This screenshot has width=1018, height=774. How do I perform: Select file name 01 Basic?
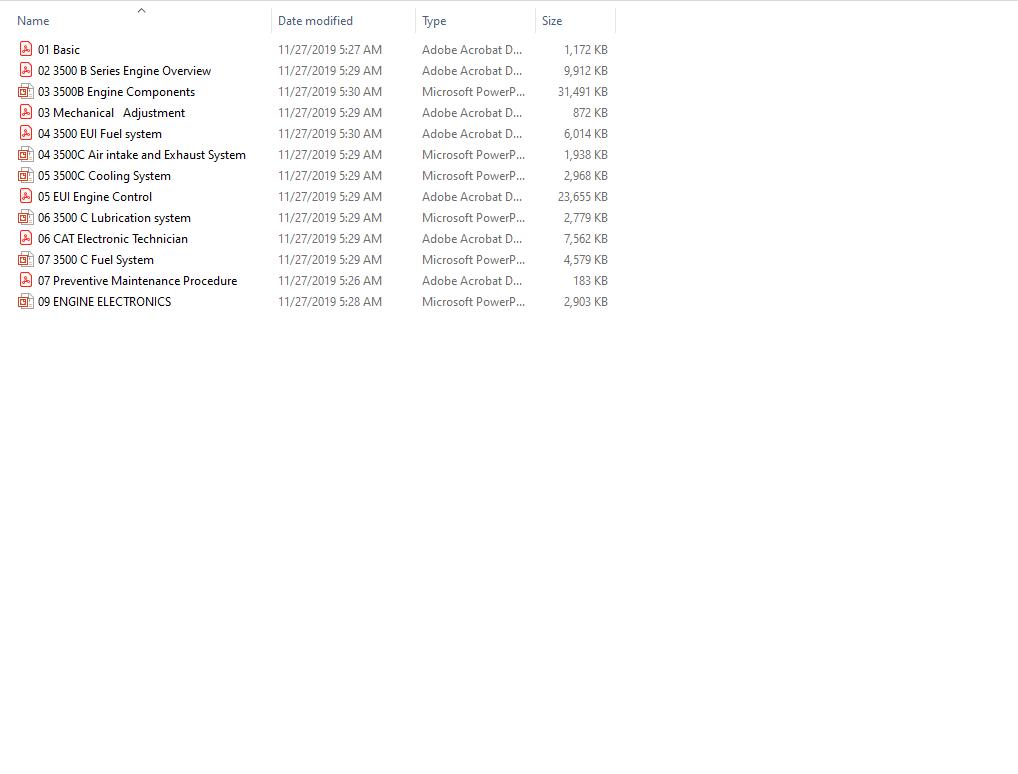pyautogui.click(x=58, y=49)
